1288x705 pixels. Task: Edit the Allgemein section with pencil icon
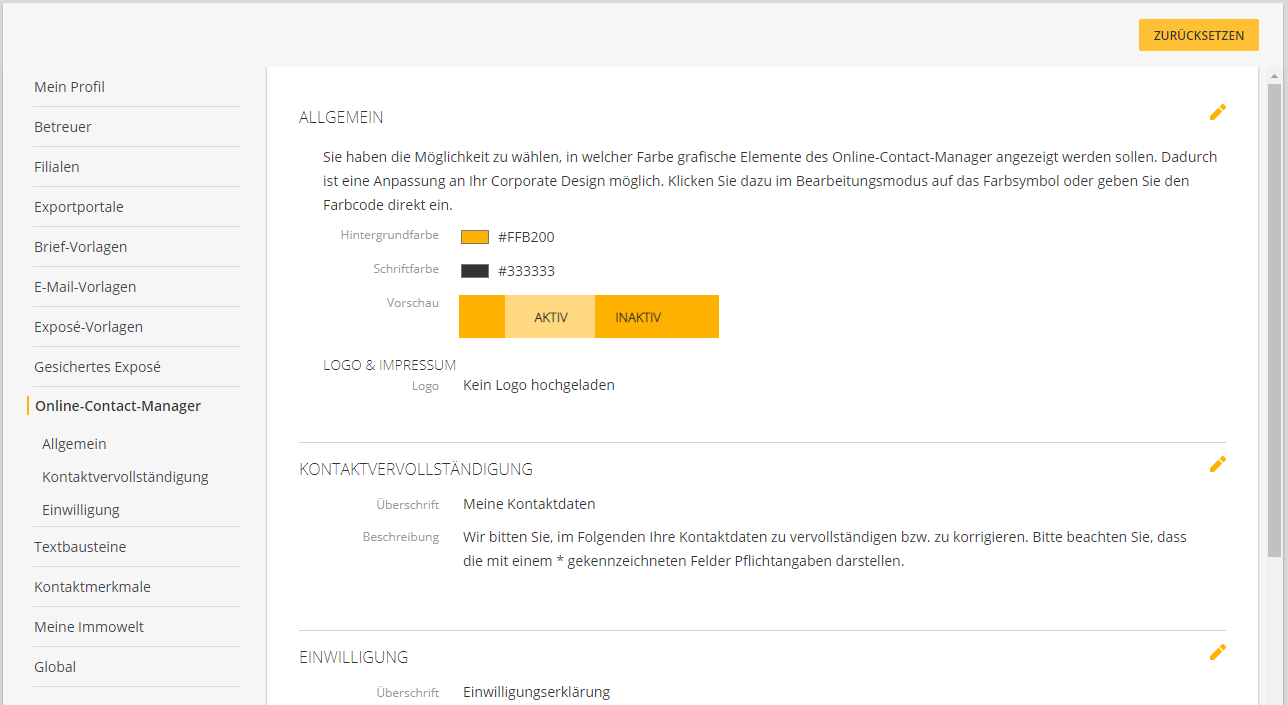point(1217,113)
